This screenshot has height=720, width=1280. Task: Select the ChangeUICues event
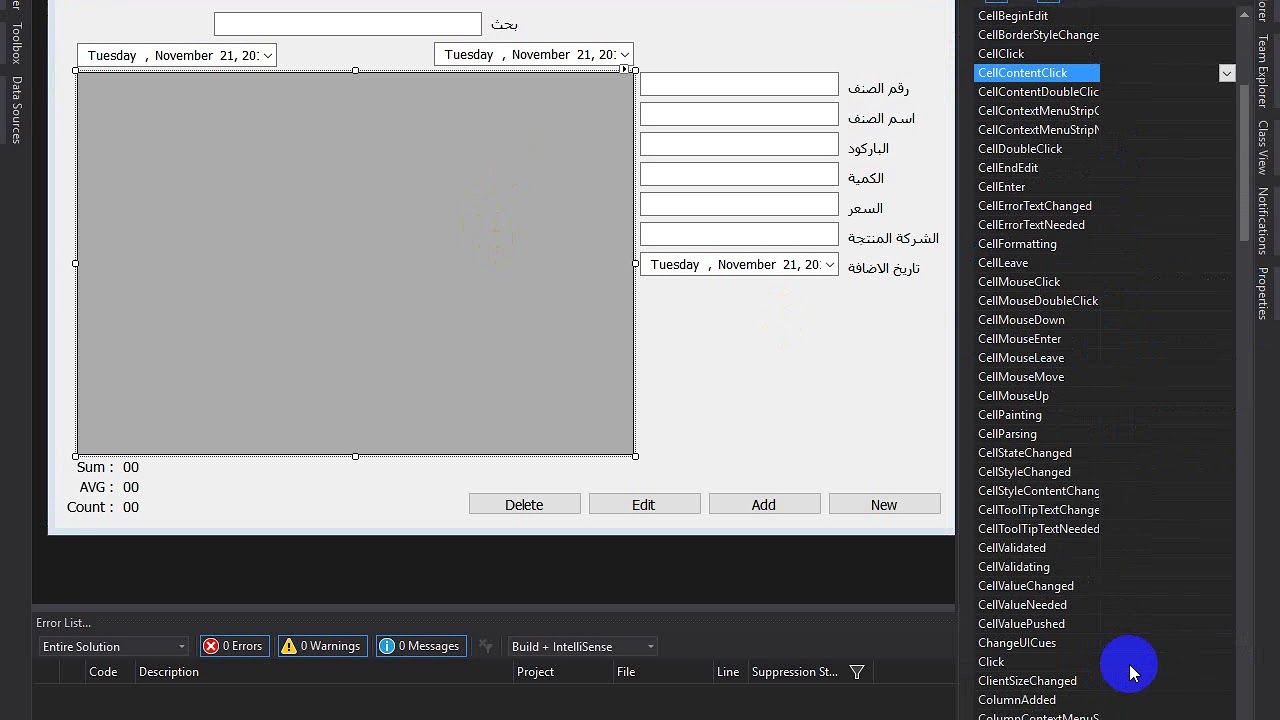(1017, 643)
